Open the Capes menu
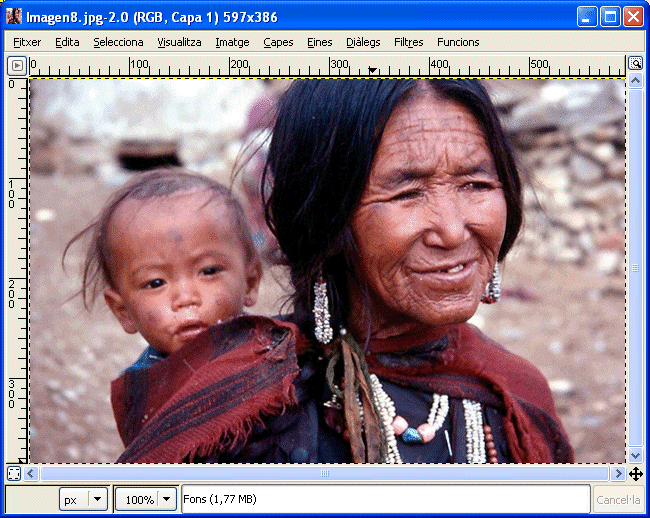Screen dimensions: 650x518 pyautogui.click(x=278, y=42)
